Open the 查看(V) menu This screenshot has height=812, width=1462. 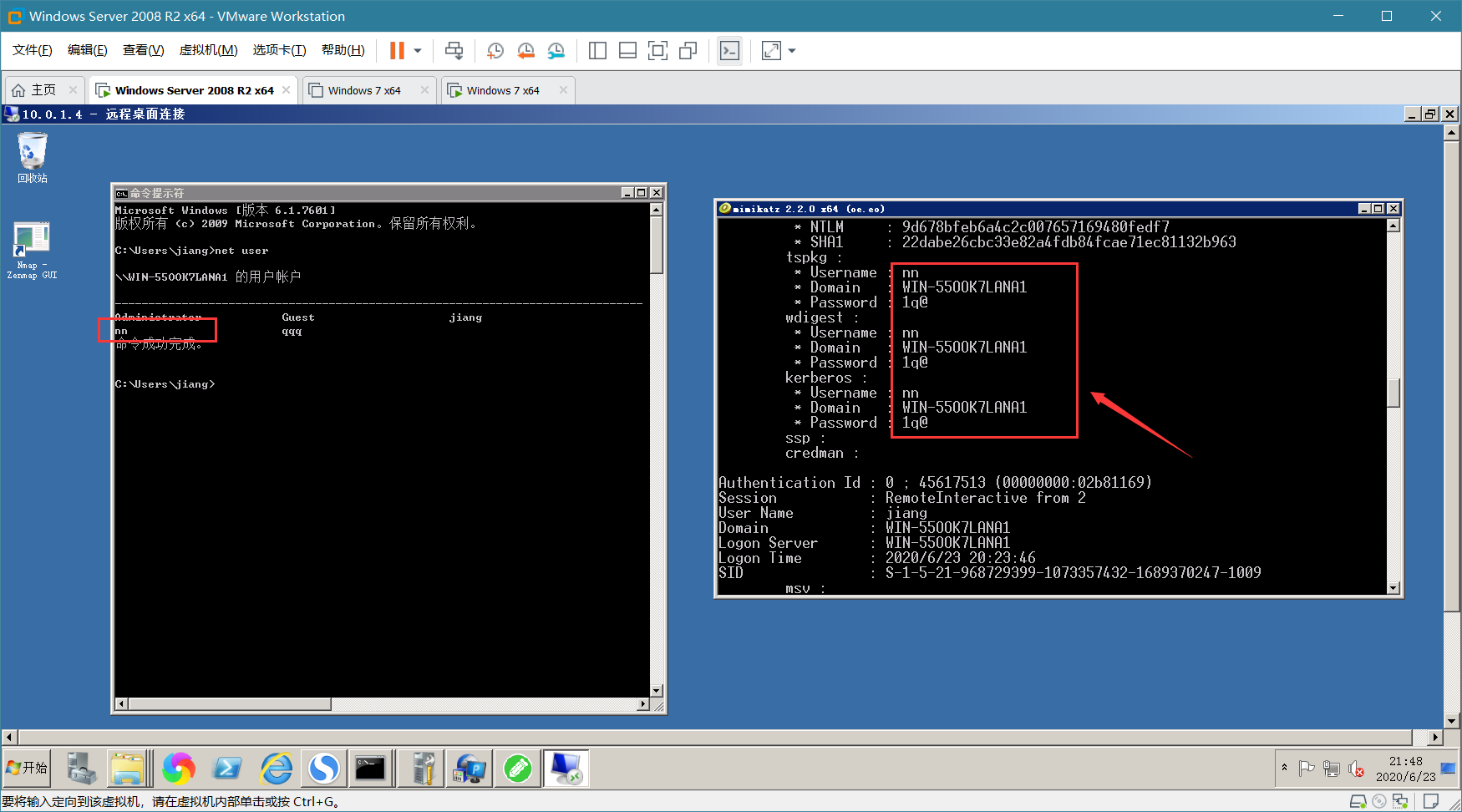pos(143,50)
